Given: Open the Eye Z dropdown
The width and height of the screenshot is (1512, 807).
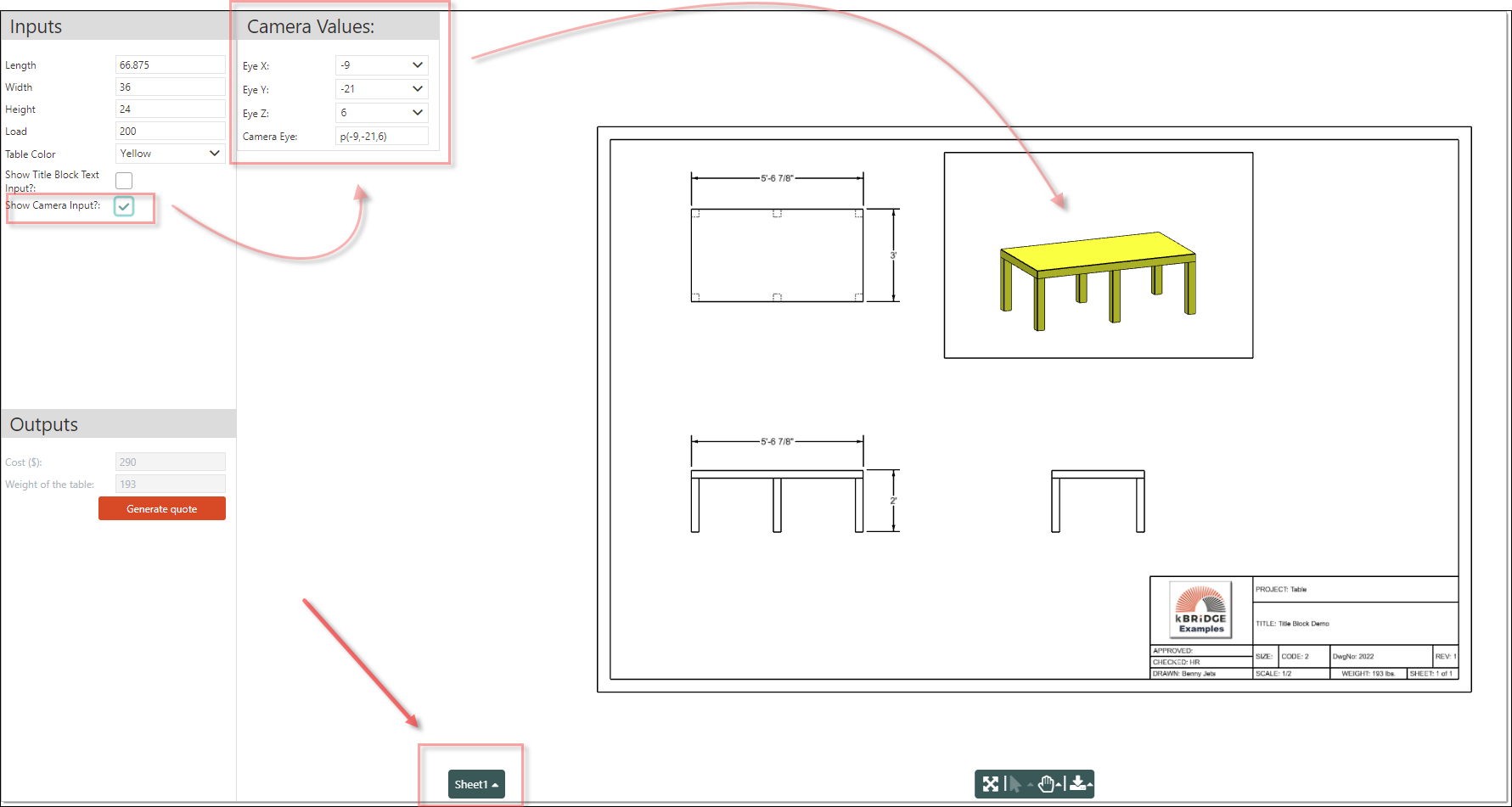Looking at the screenshot, I should point(382,113).
